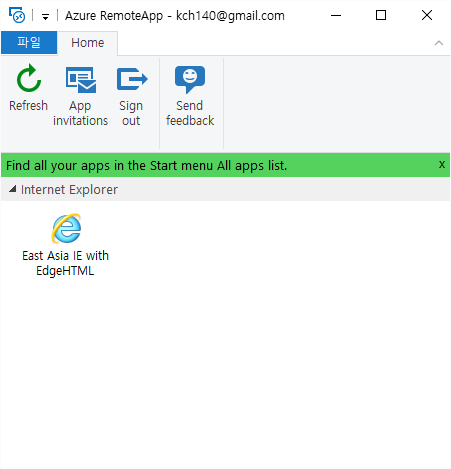The image size is (451, 469).
Task: Click the Azure RemoteApp title bar icon
Action: click(17, 15)
